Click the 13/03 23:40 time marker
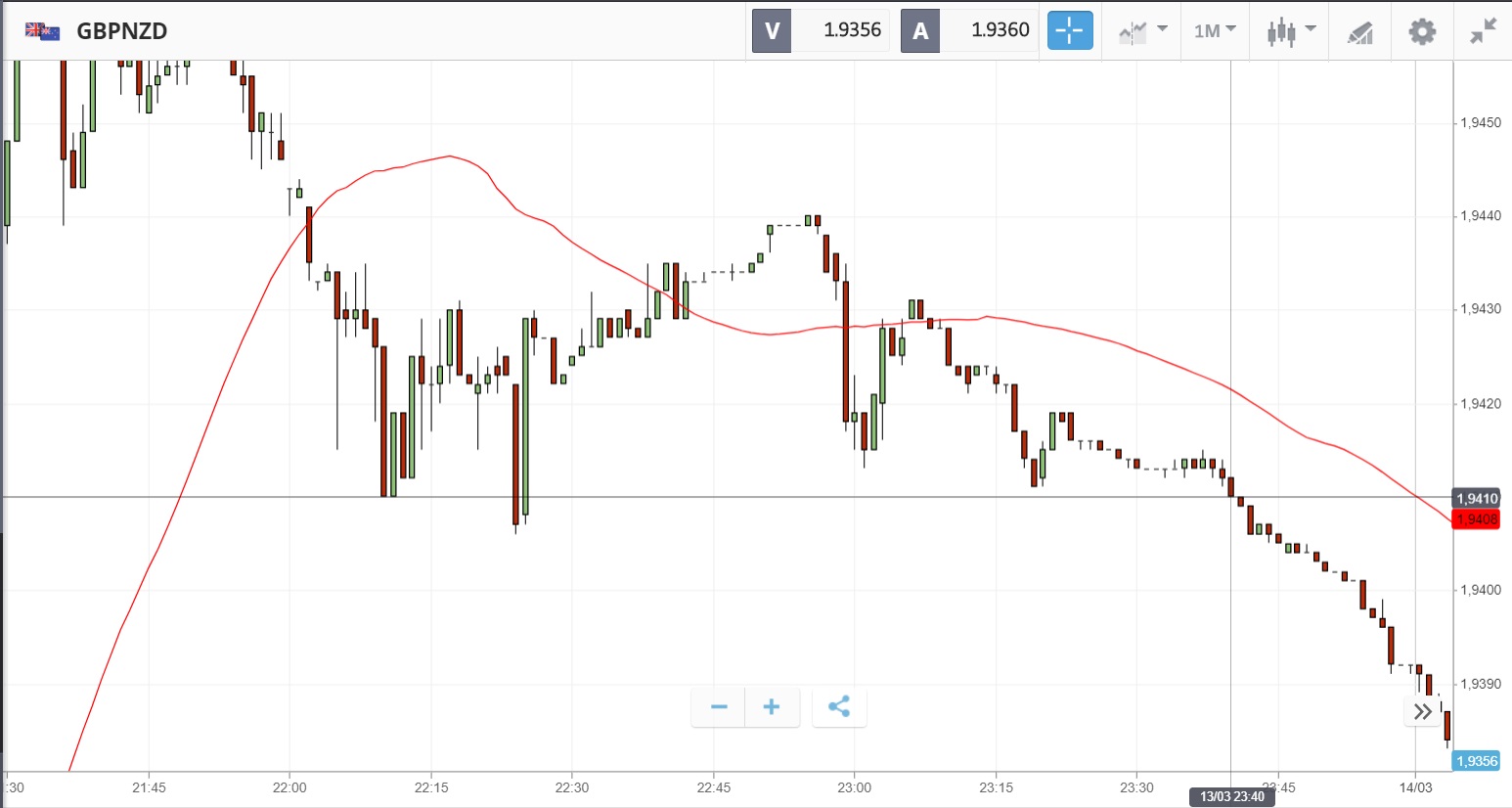The height and width of the screenshot is (808, 1512). point(1232,796)
